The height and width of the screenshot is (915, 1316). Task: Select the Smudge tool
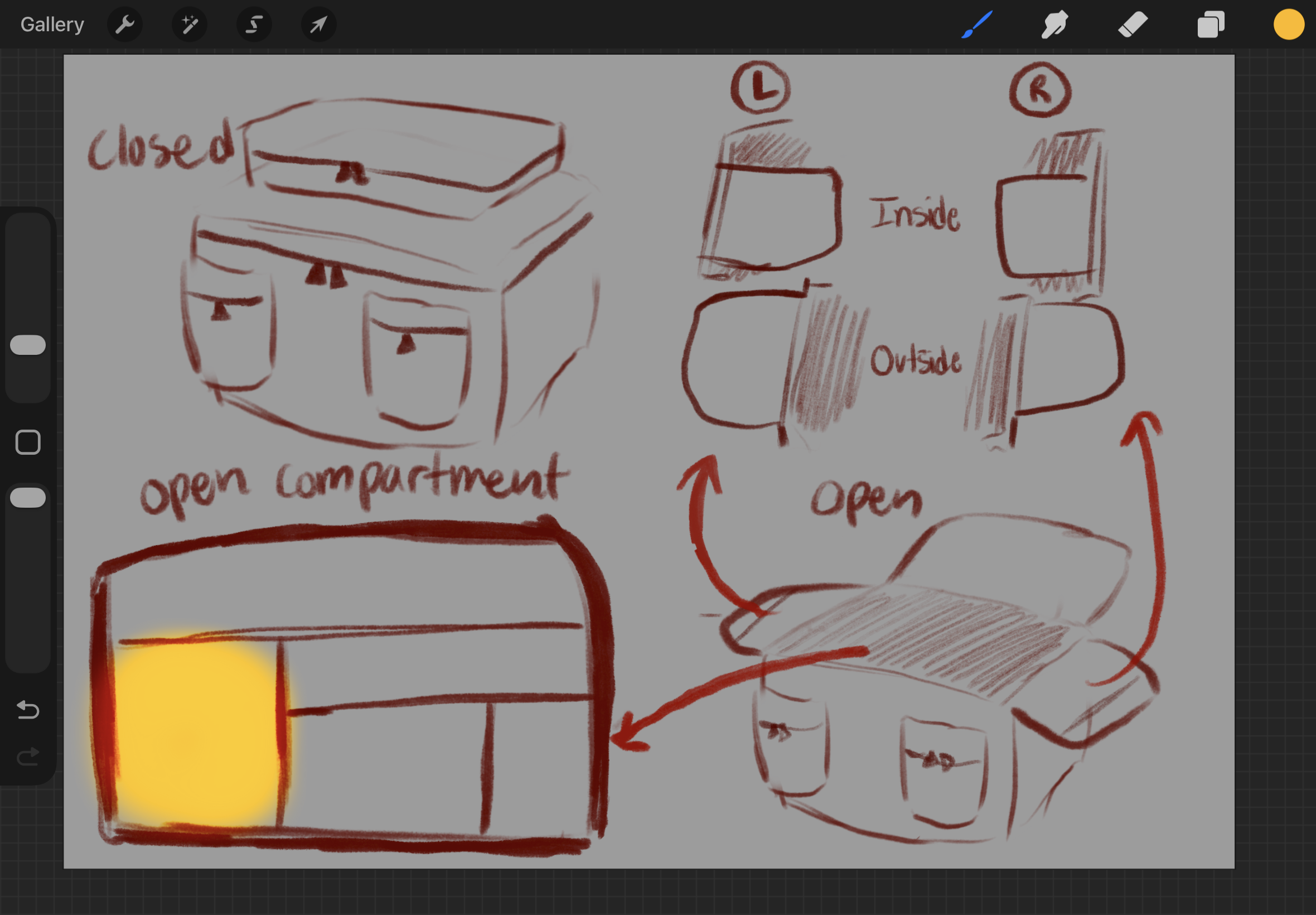coord(1054,25)
